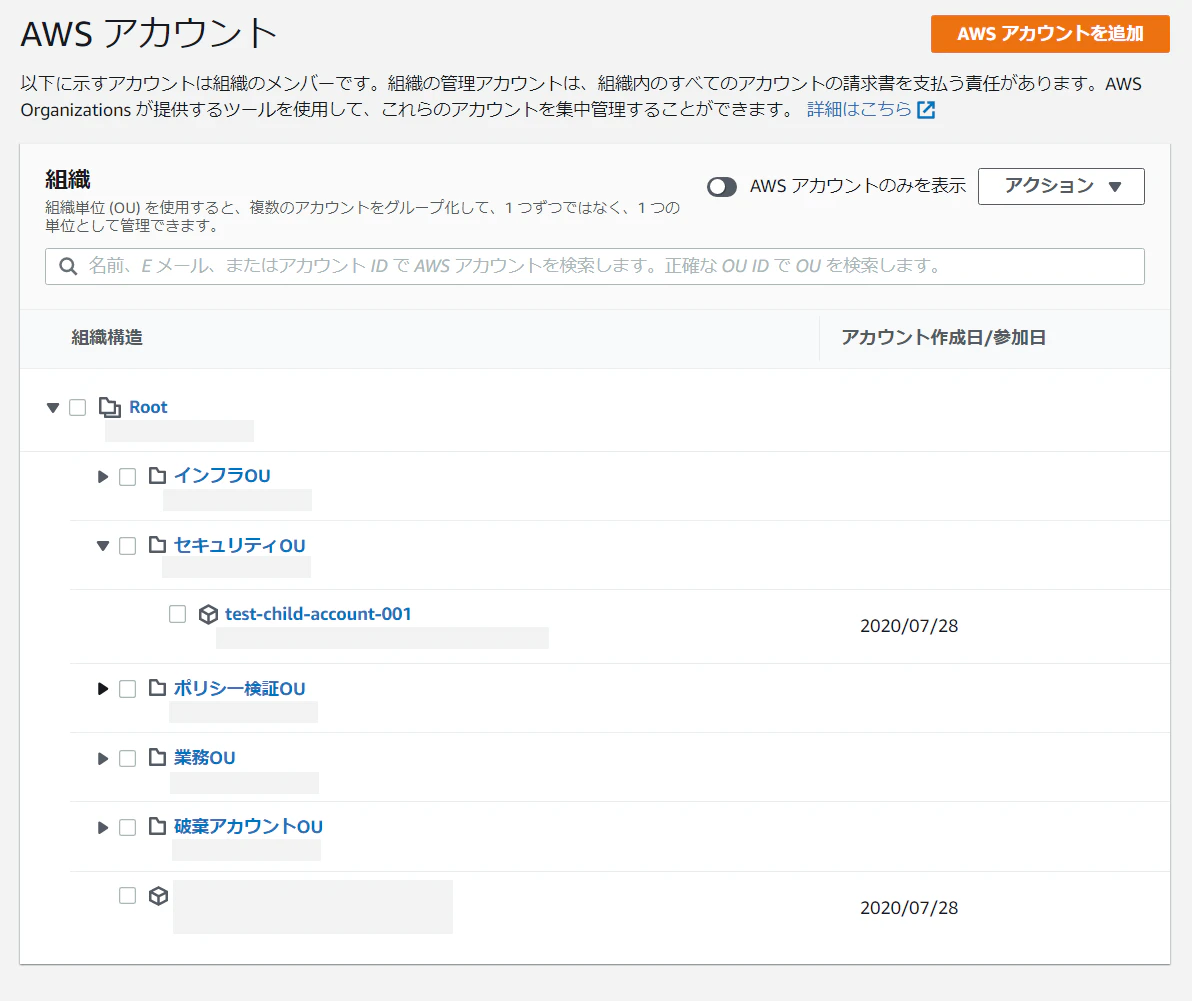Viewport: 1192px width, 1001px height.
Task: Click the search magnifier icon
Action: (x=68, y=266)
